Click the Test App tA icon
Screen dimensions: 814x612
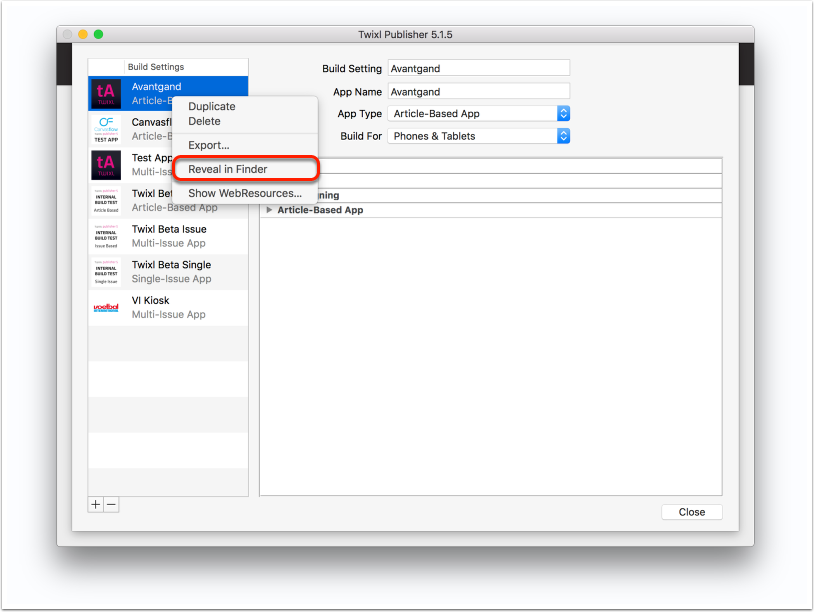106,165
